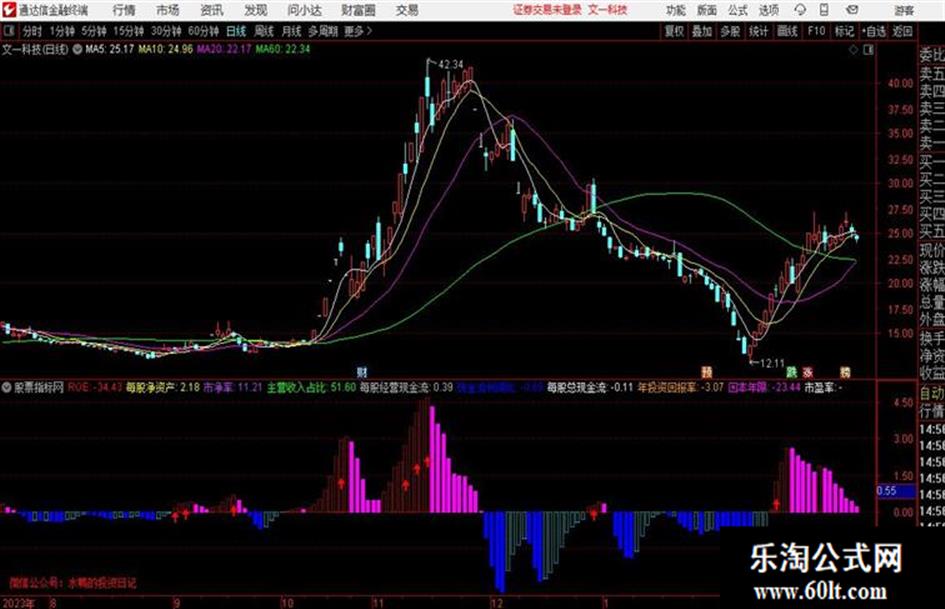This screenshot has height=609, width=945.
Task: Switch to the 周线 weekly tab
Action: click(264, 31)
